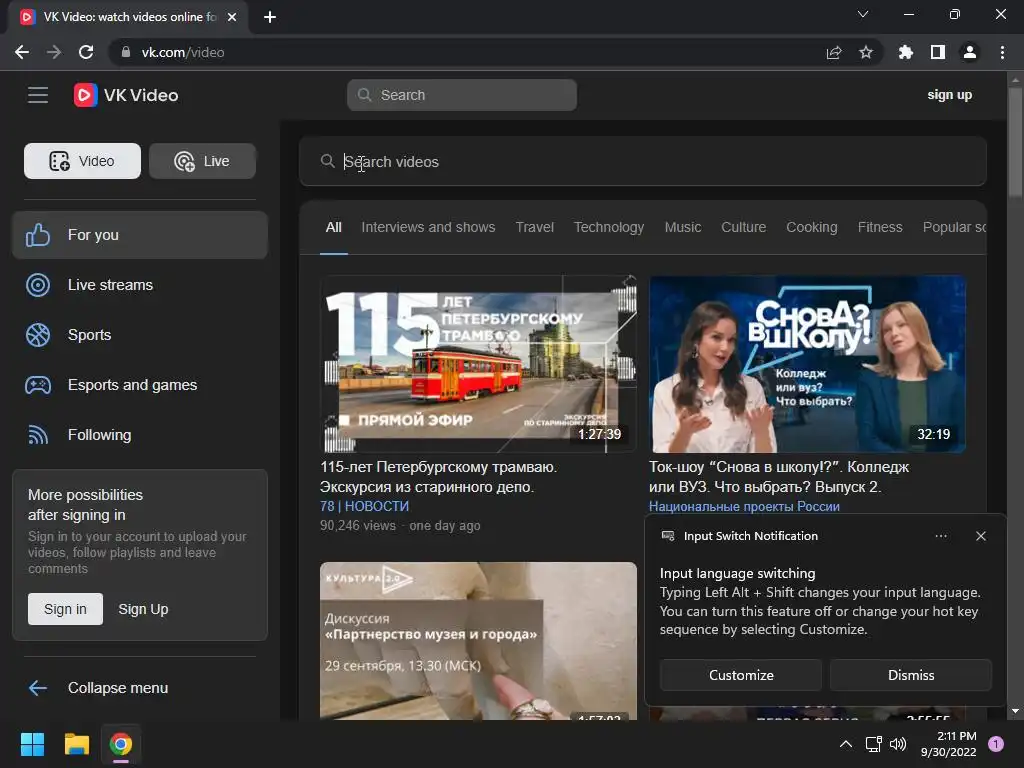
Task: Click the Sign in button
Action: tap(65, 609)
